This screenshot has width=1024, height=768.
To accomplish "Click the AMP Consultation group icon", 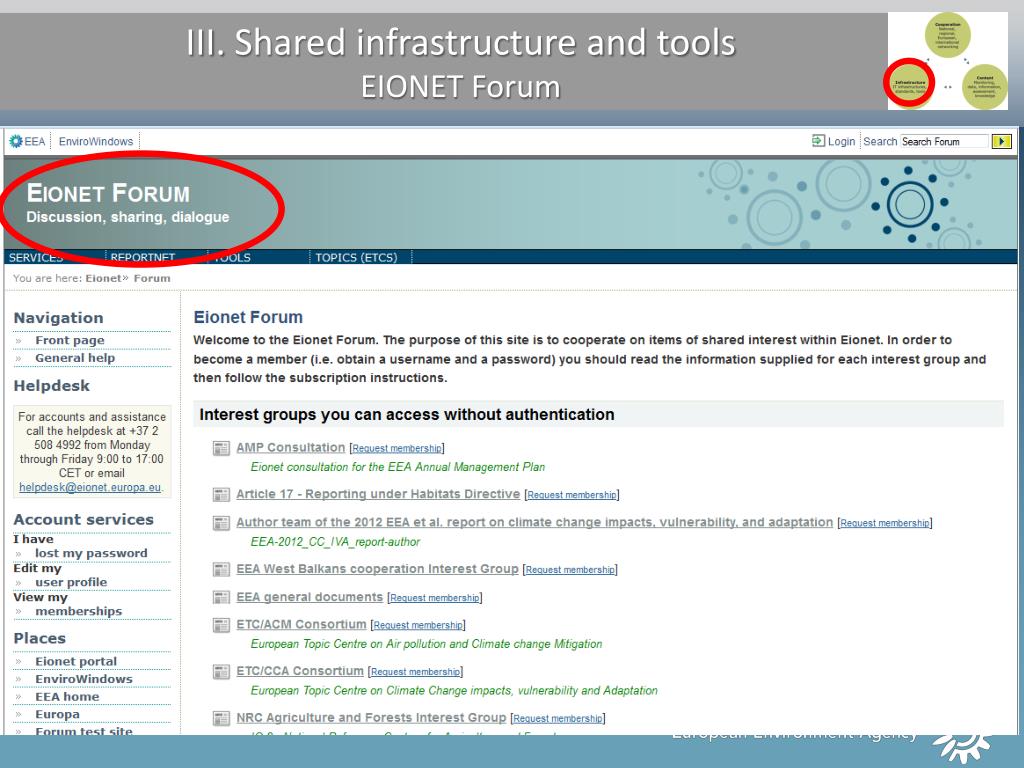I will [221, 449].
